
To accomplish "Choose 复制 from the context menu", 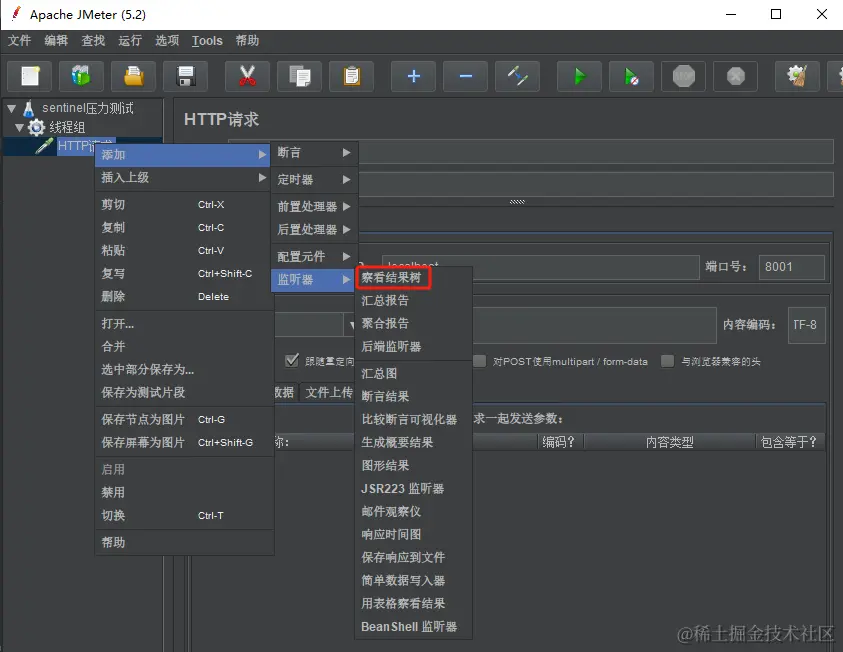I will tap(183, 227).
